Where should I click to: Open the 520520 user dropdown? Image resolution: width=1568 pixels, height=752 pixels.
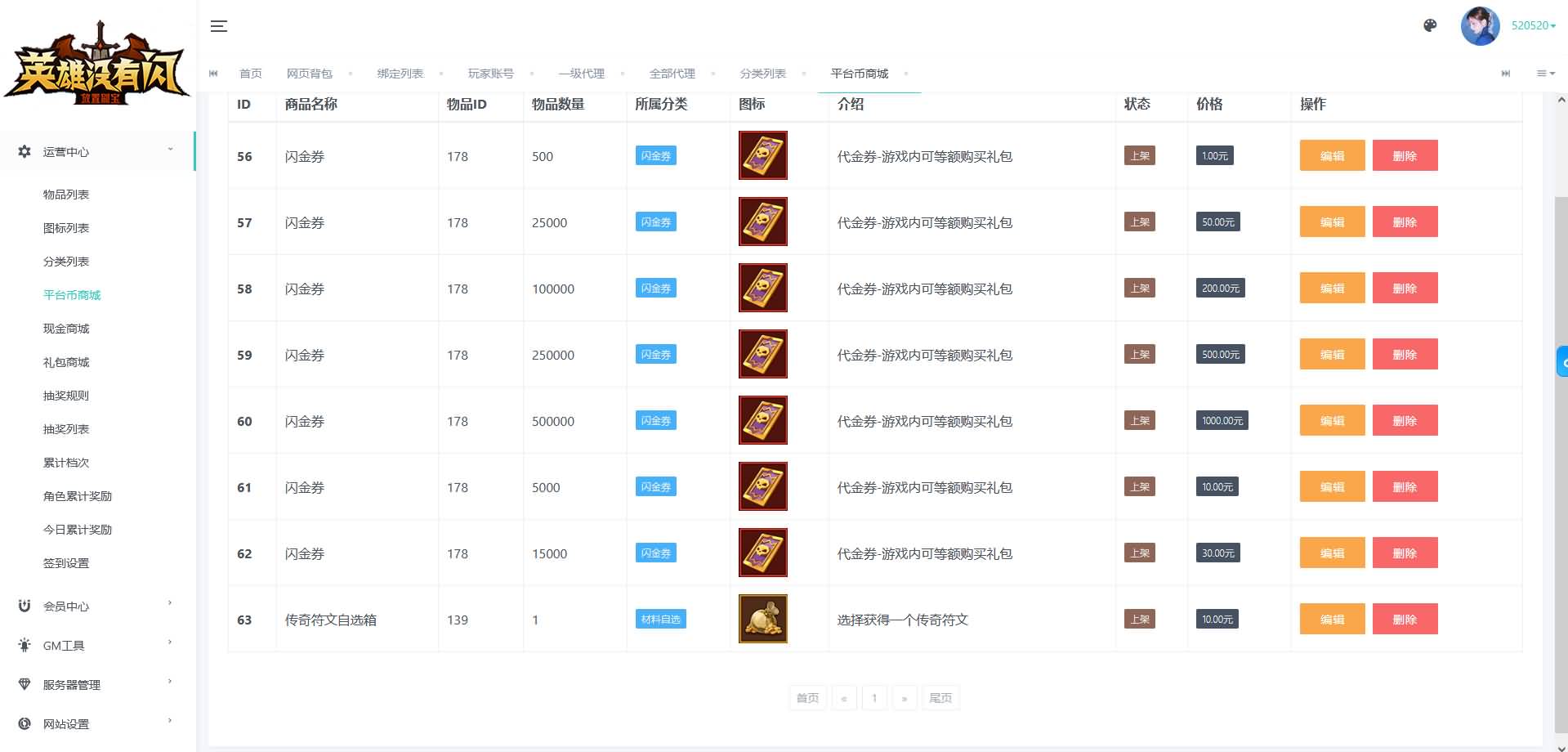coord(1533,25)
